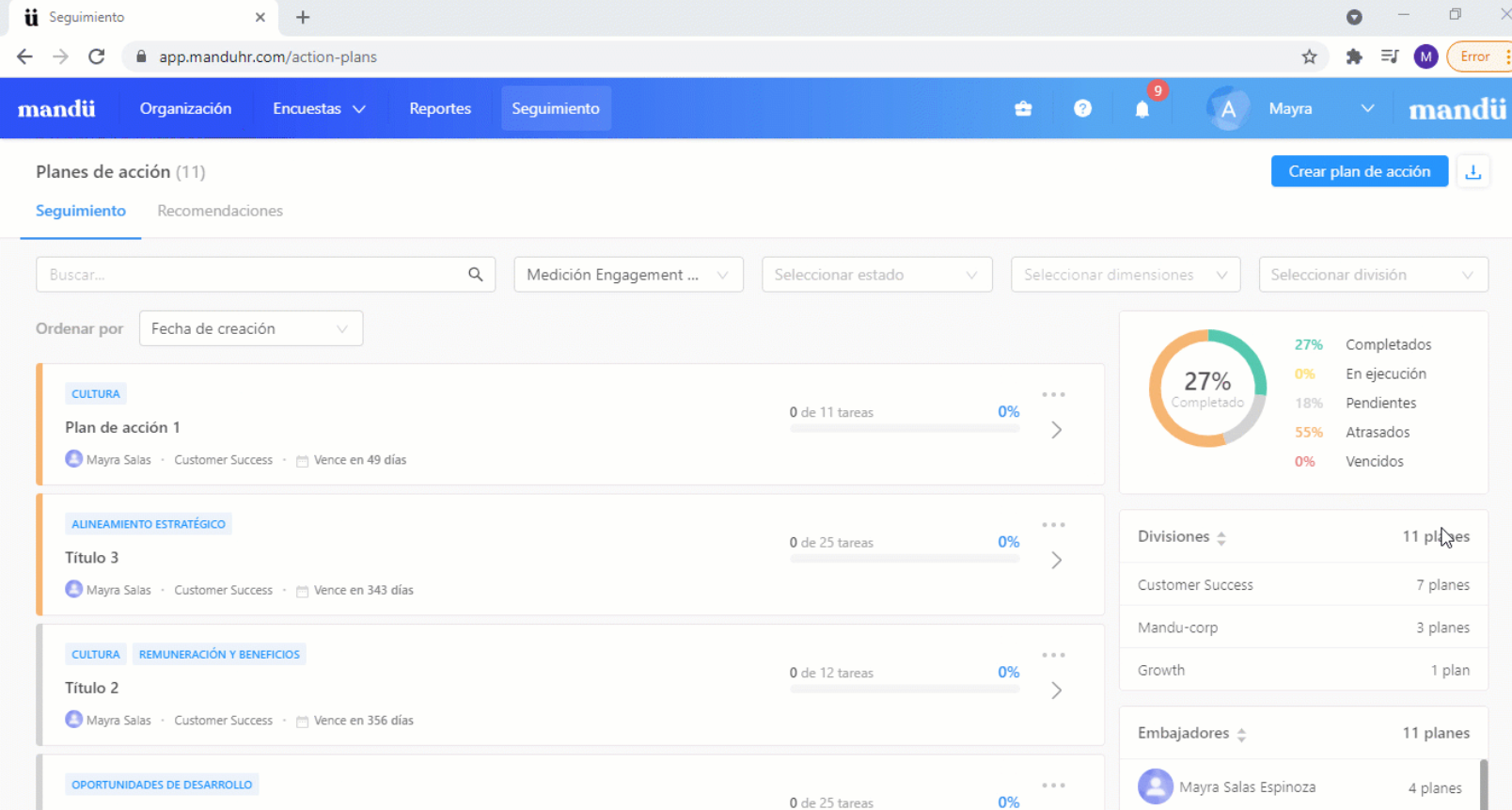The image size is (1512, 810).
Task: Open Título 2 detail arrow
Action: coord(1056,691)
